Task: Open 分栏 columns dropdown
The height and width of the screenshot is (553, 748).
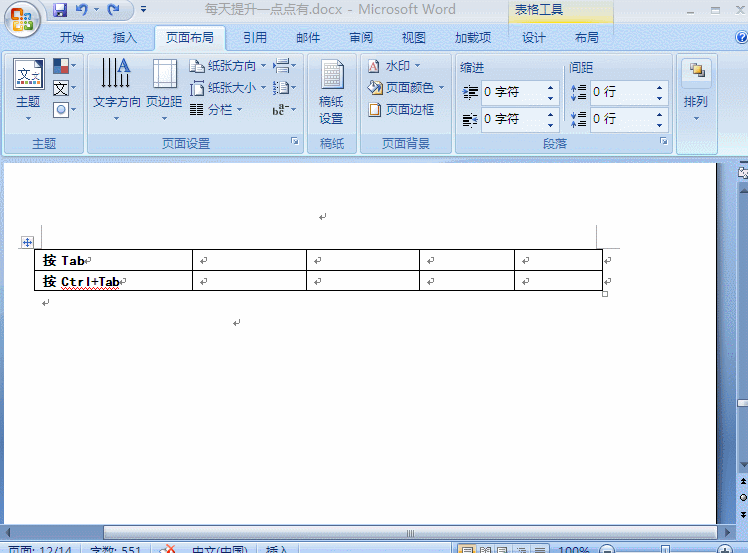Action: (216, 110)
